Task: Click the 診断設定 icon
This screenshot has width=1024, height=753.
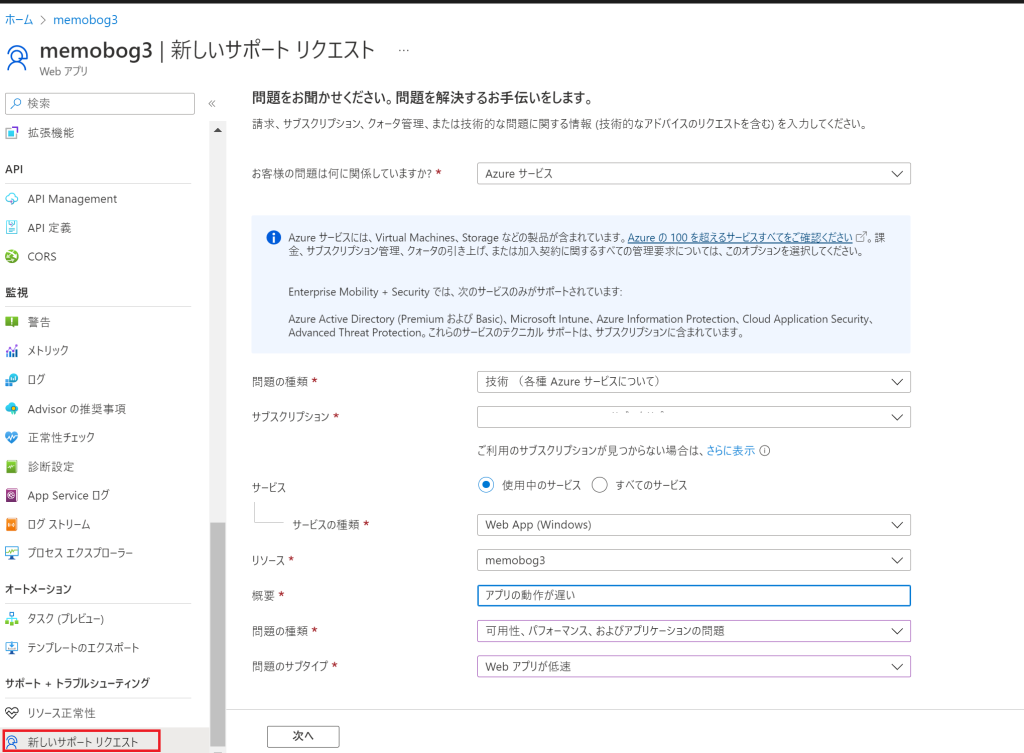Action: pos(12,466)
